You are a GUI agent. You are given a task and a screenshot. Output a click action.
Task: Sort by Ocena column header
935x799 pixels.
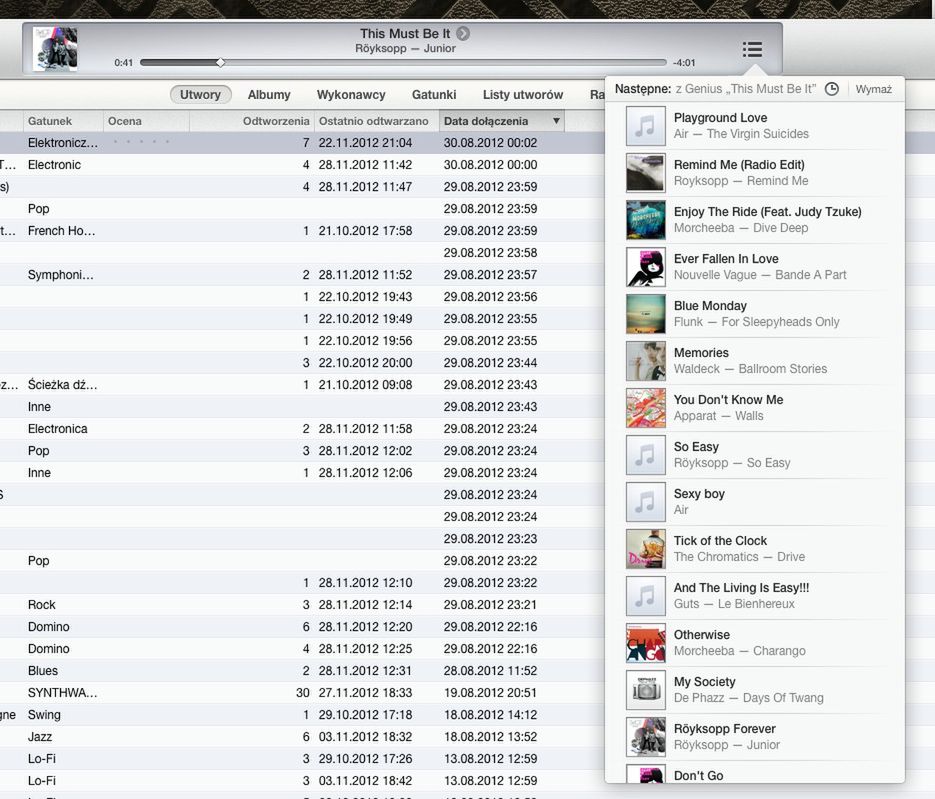(x=146, y=121)
